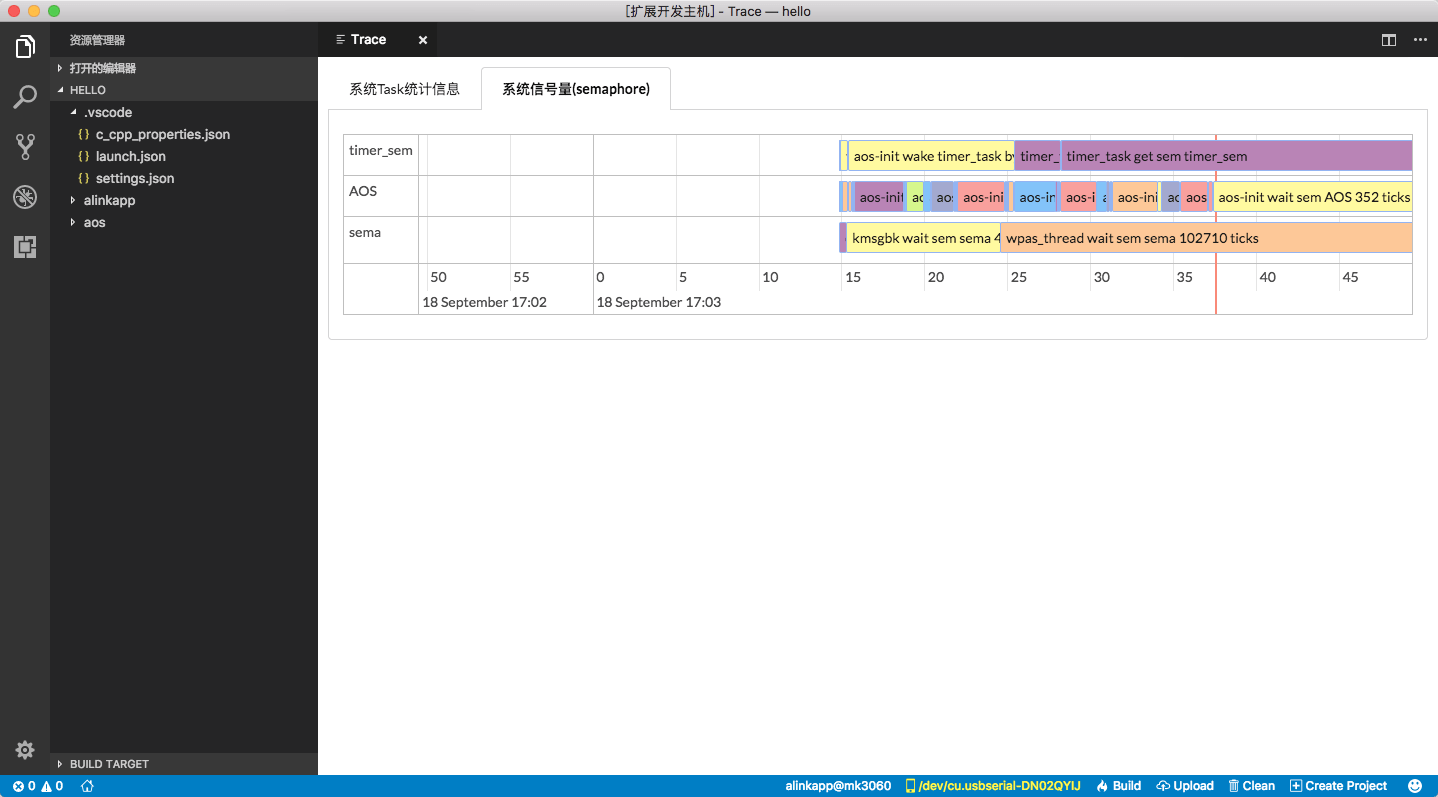Select the /dev/cu.usbserial-DN02QYIJ serial port
Image resolution: width=1438 pixels, height=797 pixels.
click(x=993, y=786)
